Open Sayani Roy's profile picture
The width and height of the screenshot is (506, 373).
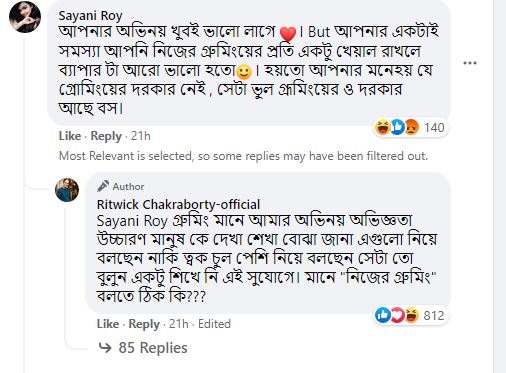click(x=25, y=17)
